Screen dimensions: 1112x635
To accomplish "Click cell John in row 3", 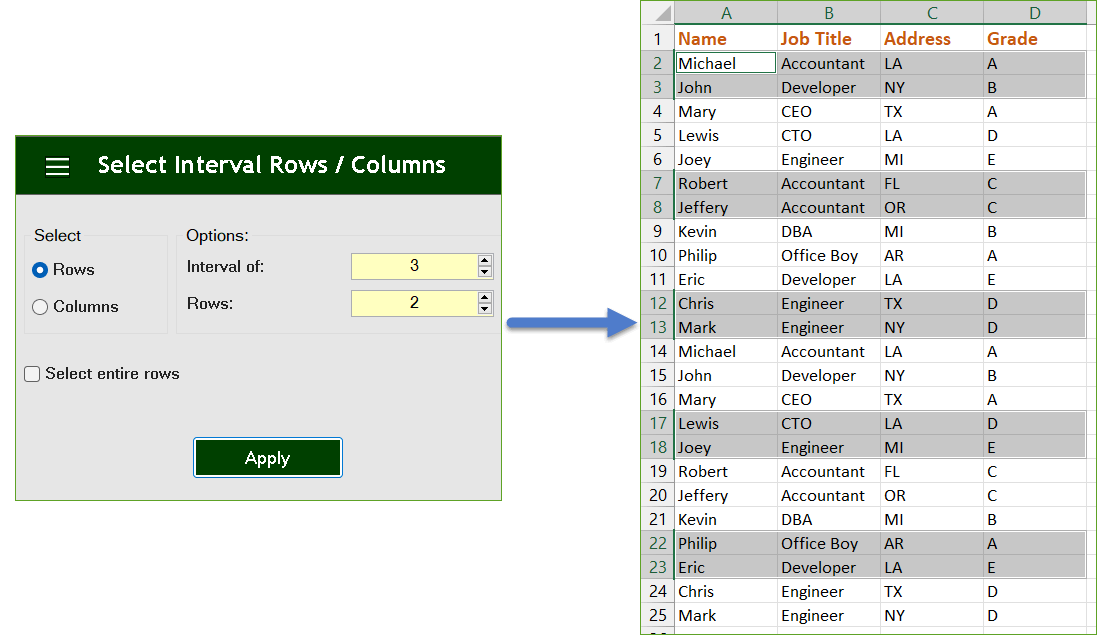I will point(725,87).
